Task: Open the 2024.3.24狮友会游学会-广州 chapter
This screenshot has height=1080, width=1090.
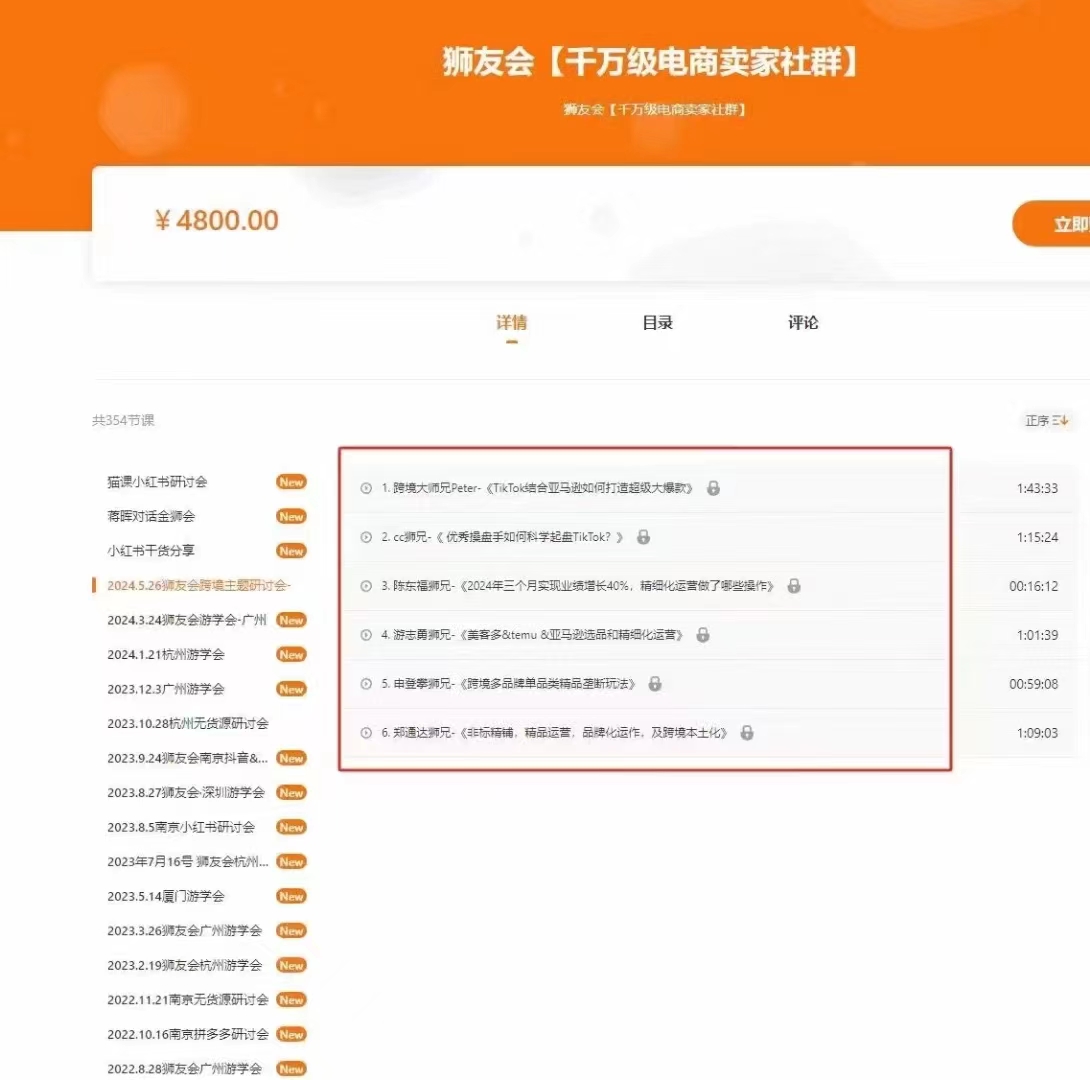Action: pyautogui.click(x=187, y=620)
